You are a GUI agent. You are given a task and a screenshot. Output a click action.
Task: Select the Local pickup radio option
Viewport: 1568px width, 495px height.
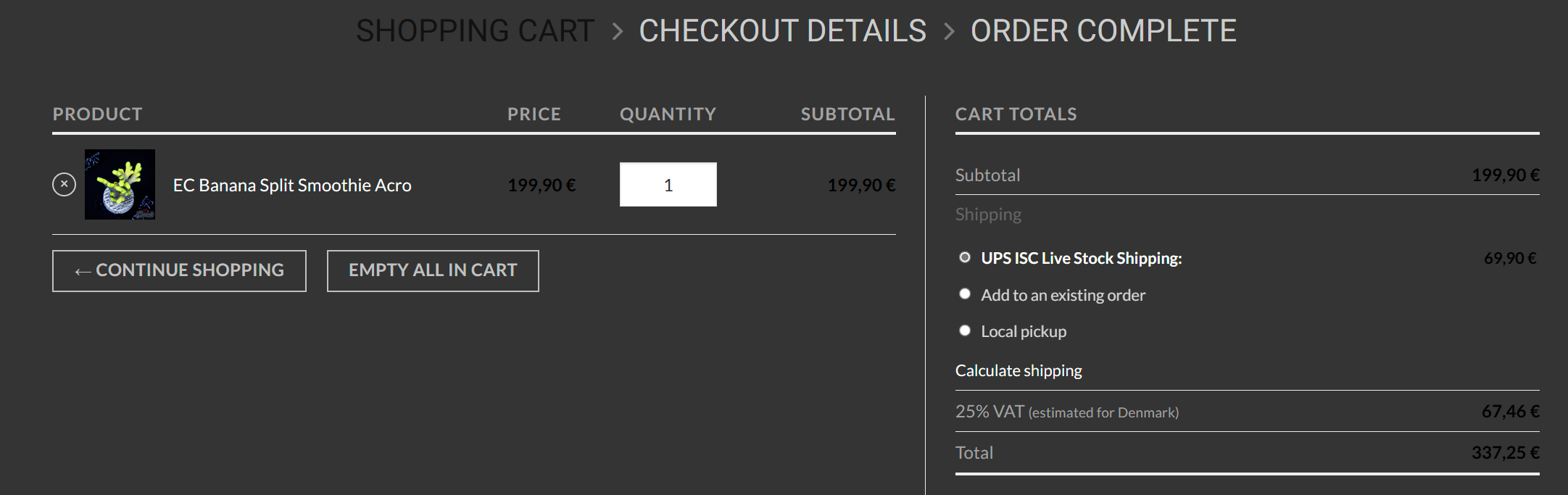965,330
